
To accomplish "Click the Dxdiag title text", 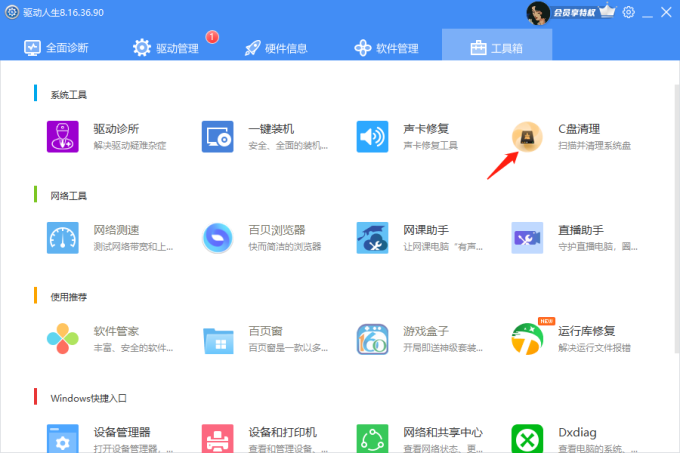I will [577, 432].
